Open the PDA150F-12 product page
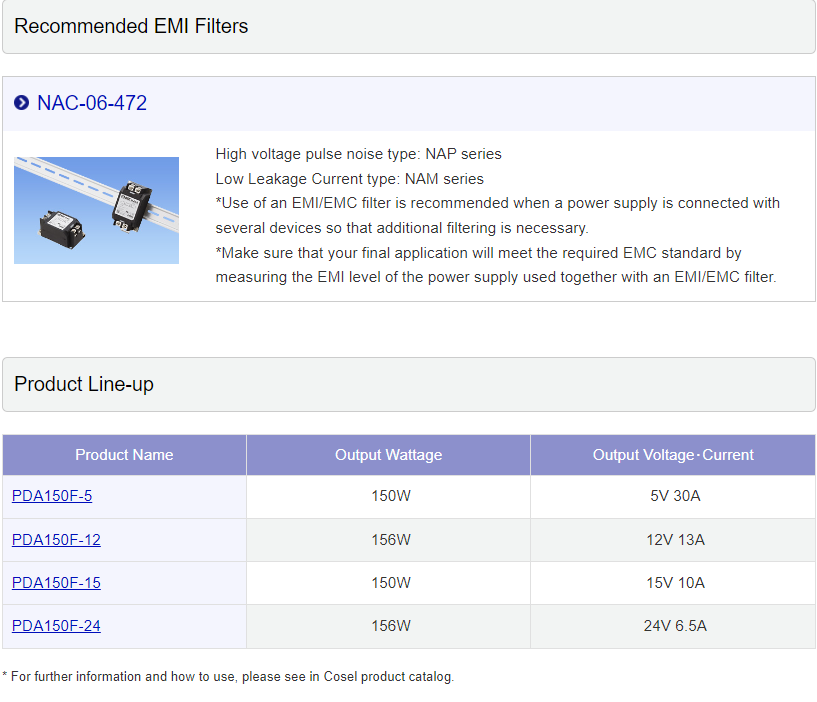Viewport: 817px width, 702px height. [56, 539]
